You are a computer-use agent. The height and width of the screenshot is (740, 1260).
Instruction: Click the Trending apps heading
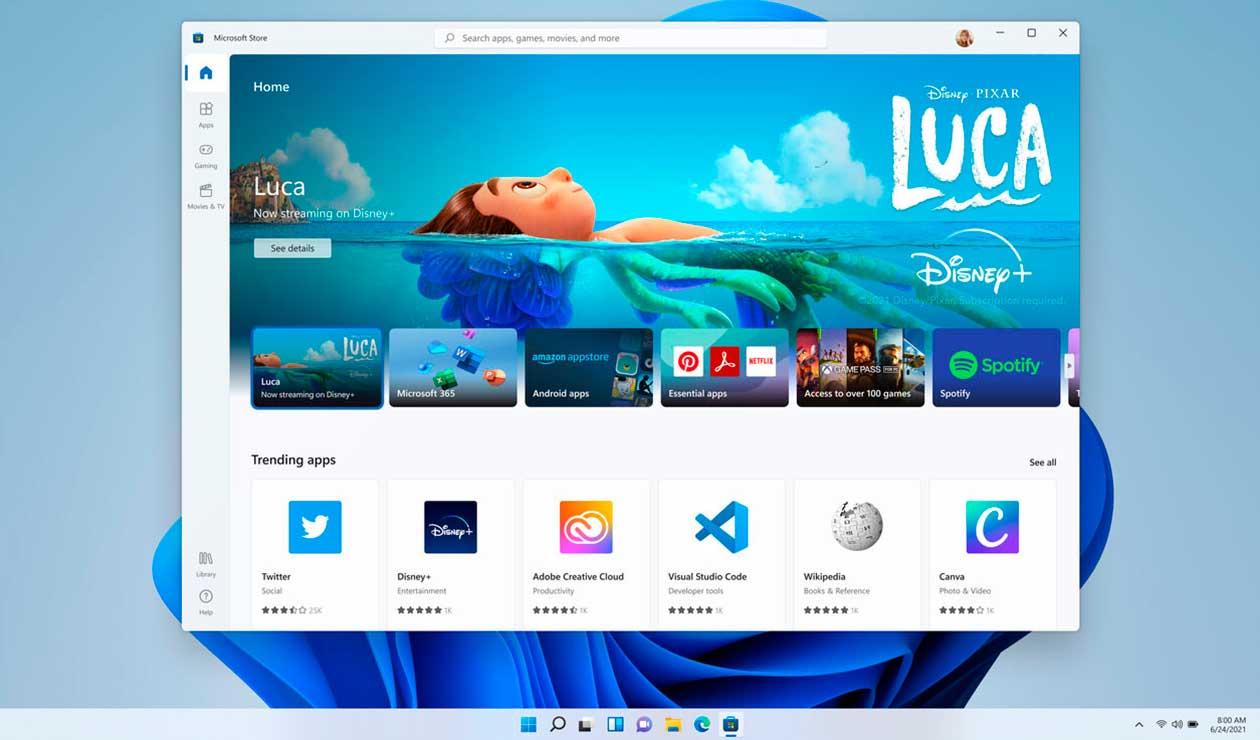(x=293, y=460)
